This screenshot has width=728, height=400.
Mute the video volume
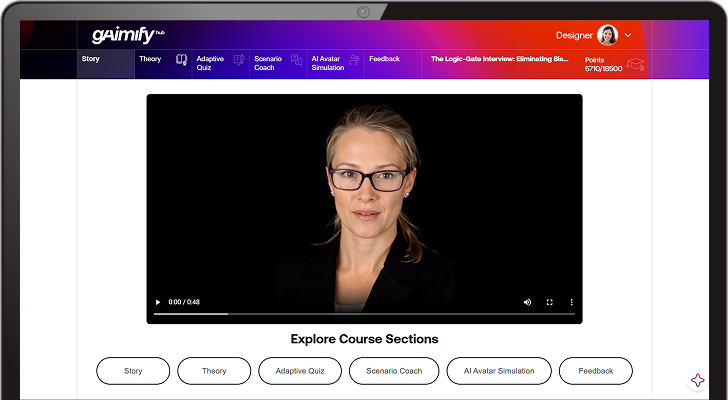coord(527,302)
